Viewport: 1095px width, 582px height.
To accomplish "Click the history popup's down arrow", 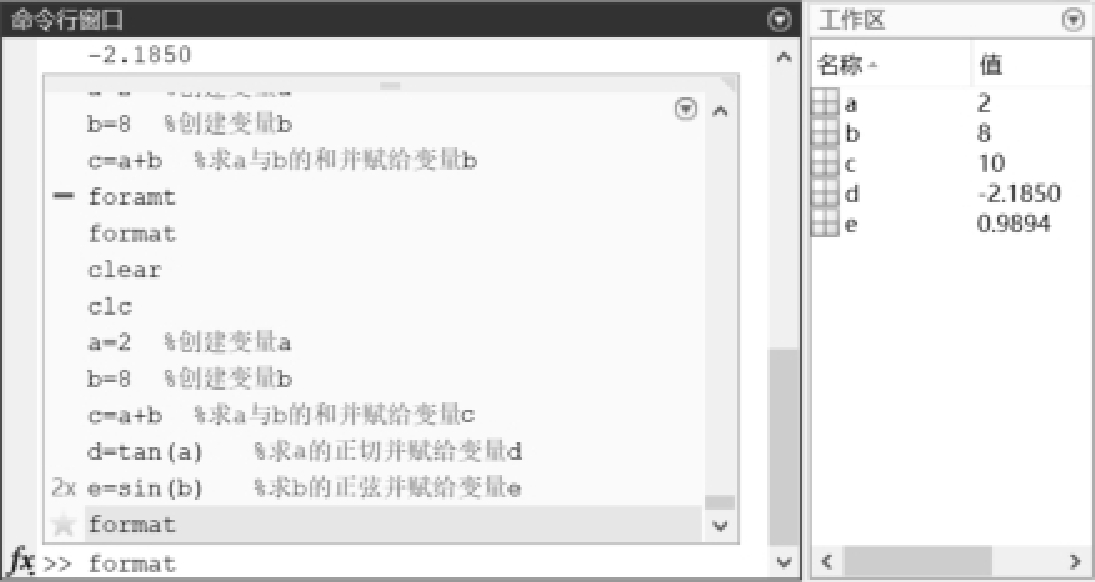I will point(720,526).
